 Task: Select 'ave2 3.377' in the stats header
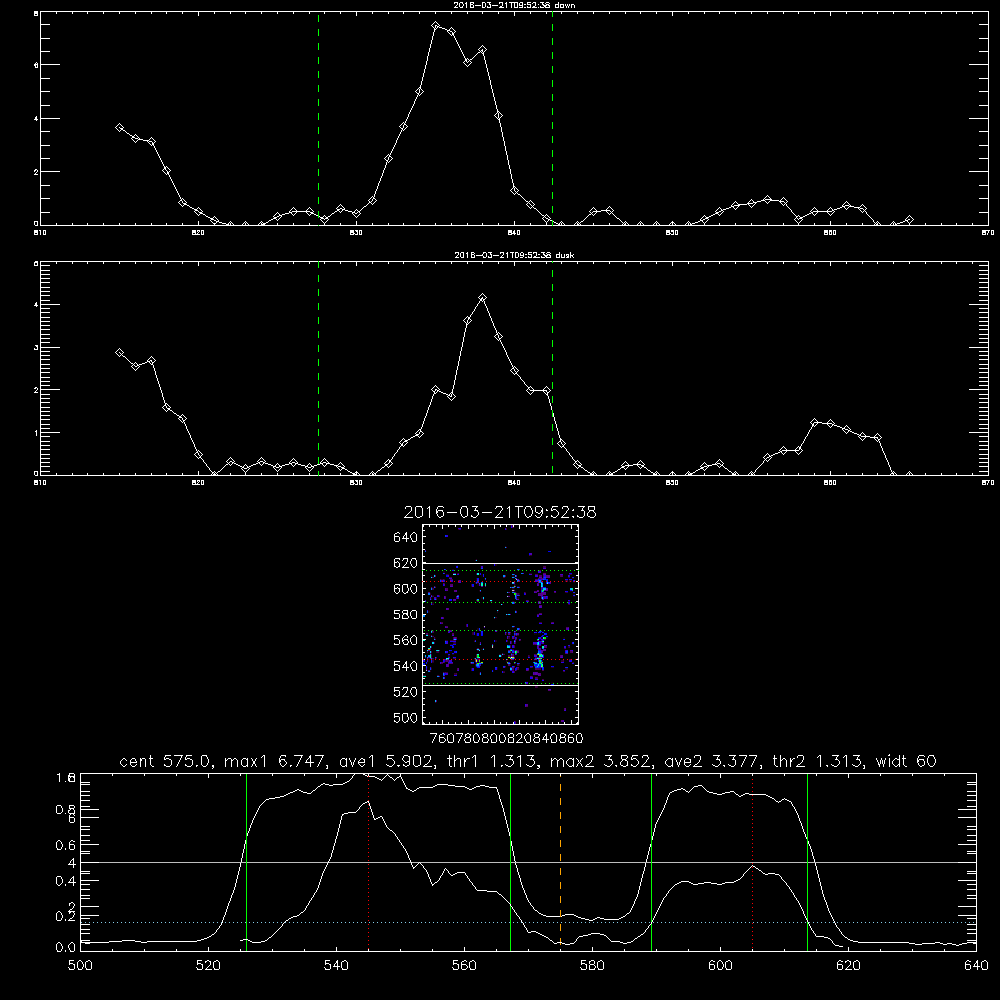click(712, 761)
